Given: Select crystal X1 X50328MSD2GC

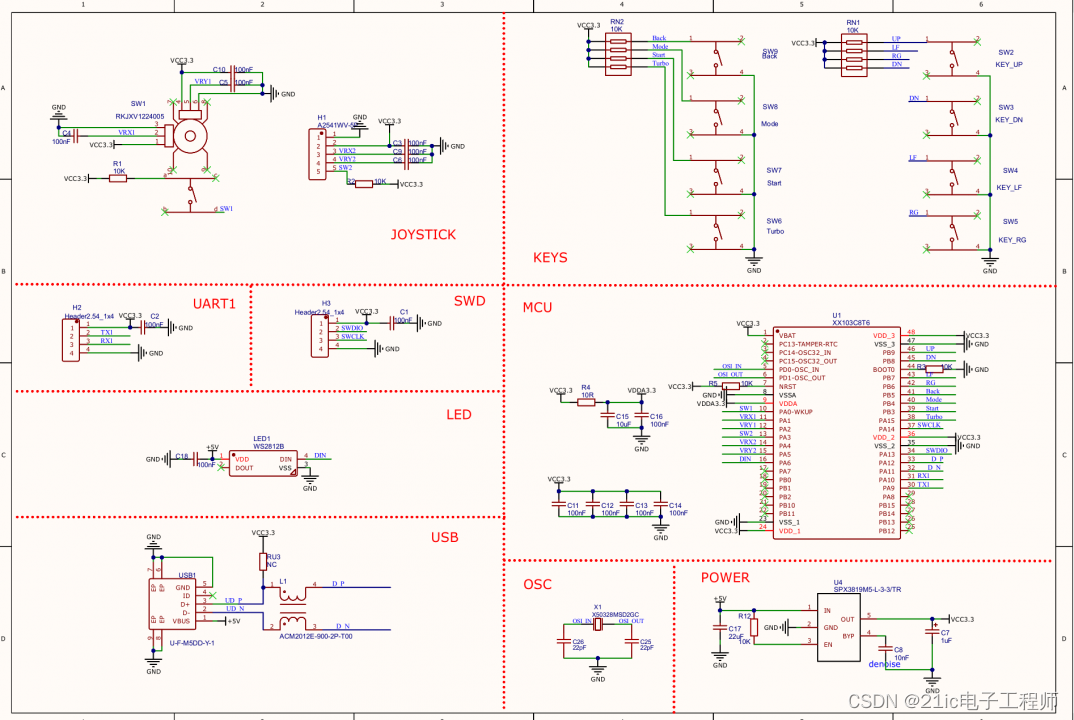Looking at the screenshot, I should pos(598,622).
